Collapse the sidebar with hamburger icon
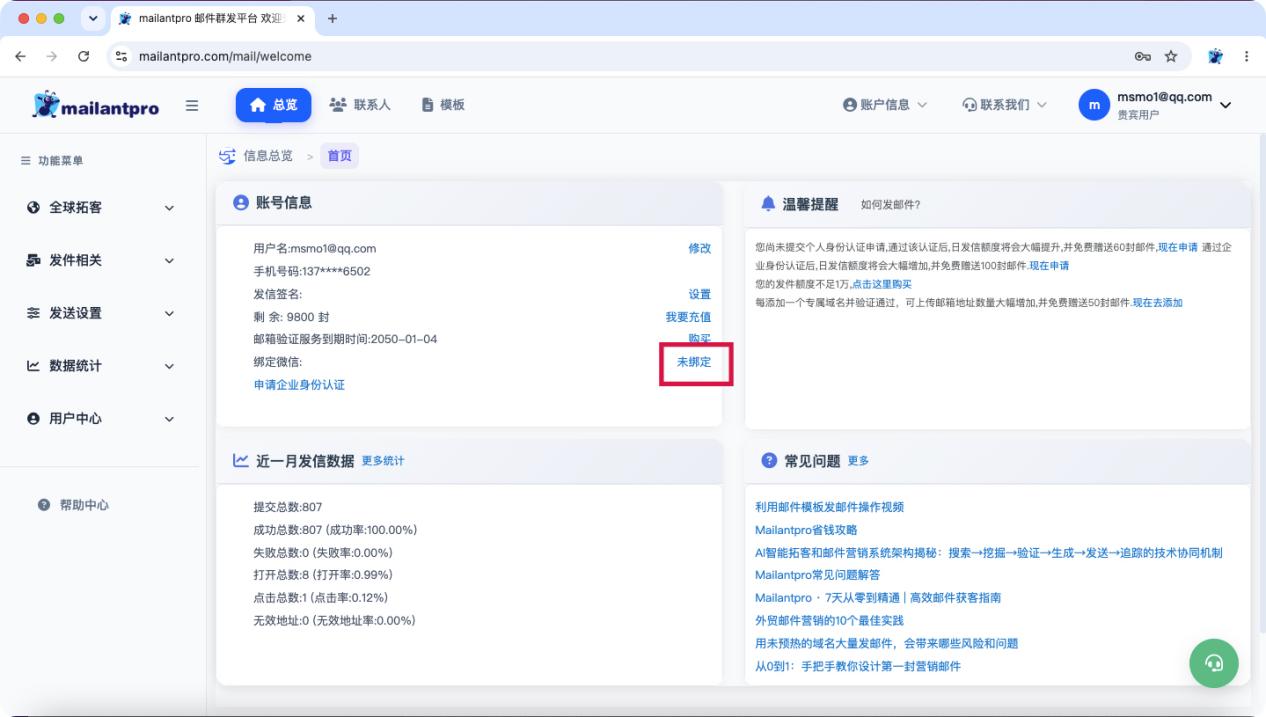Viewport: 1266px width, 717px height. point(191,105)
